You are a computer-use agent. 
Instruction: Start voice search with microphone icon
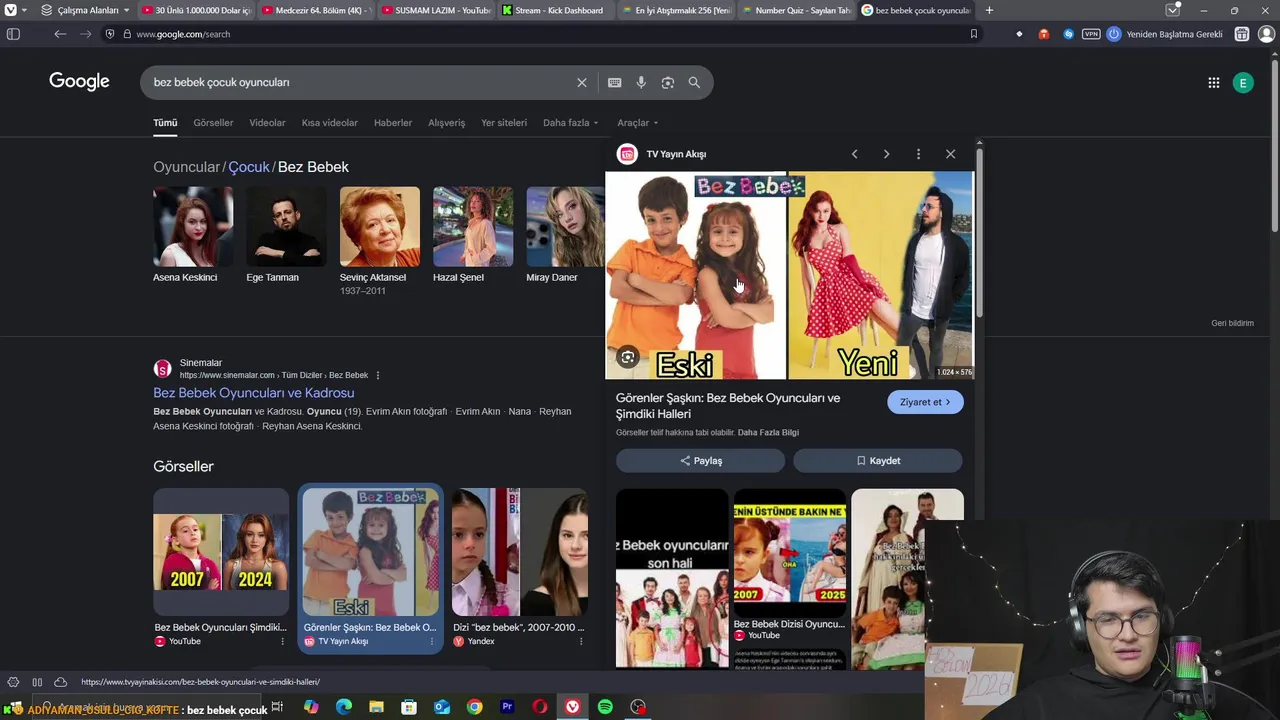pos(641,83)
